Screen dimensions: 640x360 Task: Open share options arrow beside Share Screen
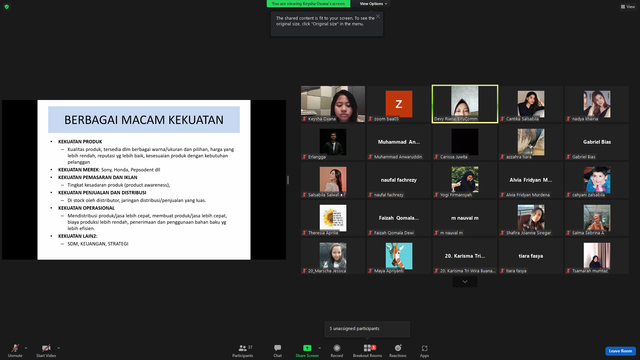pos(319,348)
